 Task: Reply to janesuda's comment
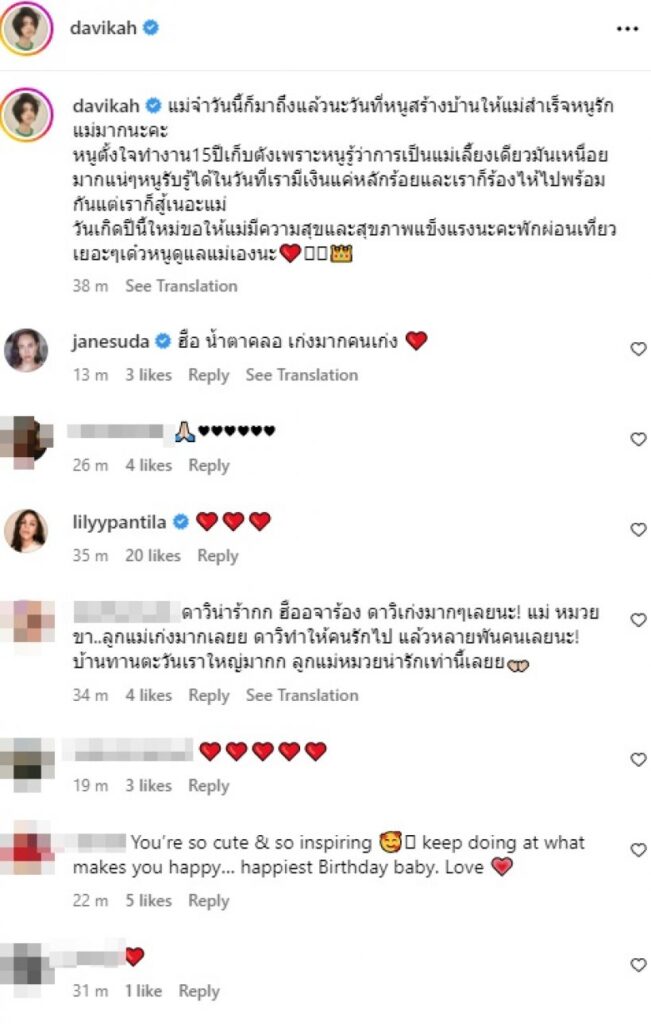coord(209,375)
